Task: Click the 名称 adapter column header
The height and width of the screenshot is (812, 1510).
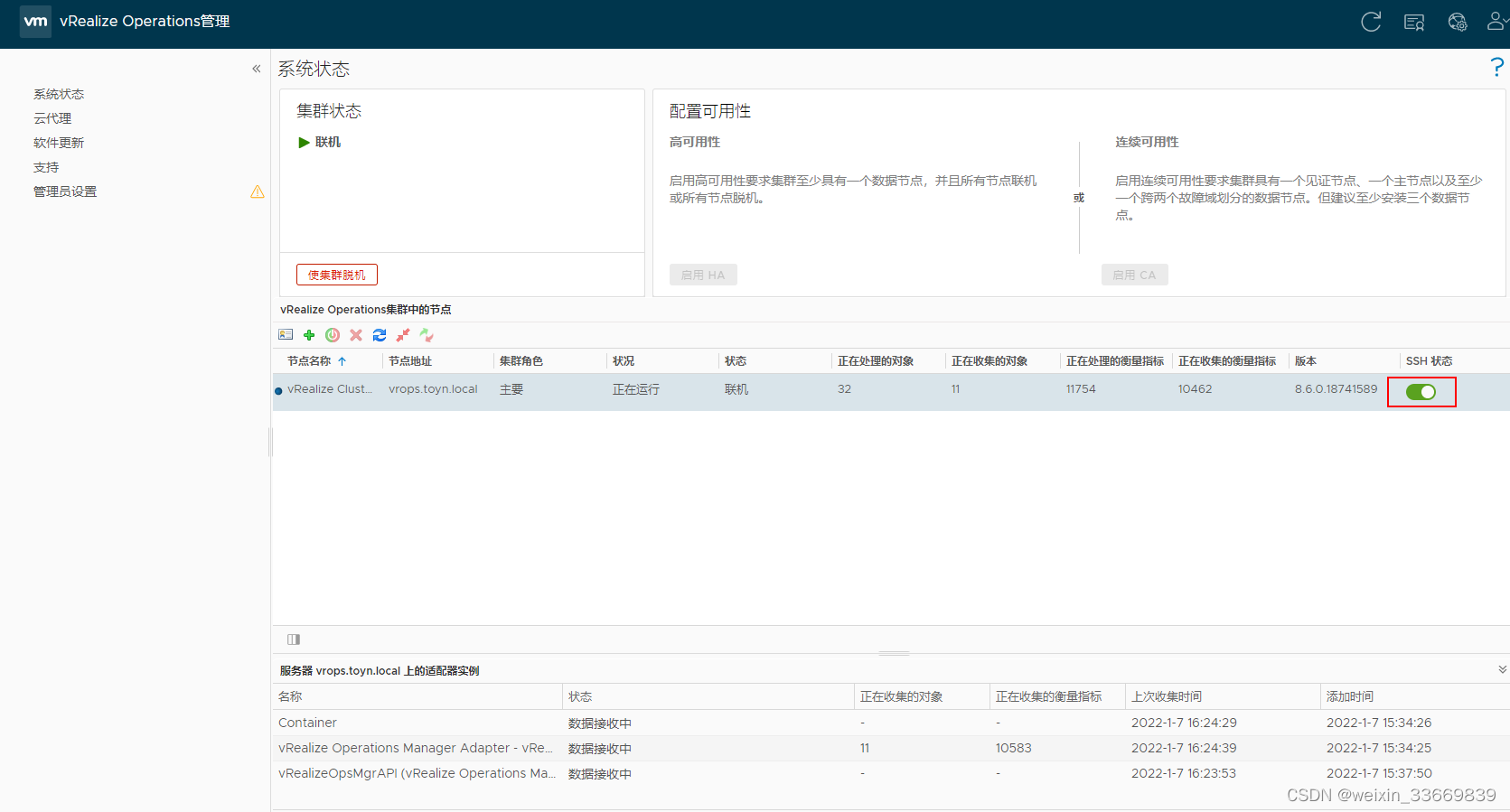Action: (290, 696)
